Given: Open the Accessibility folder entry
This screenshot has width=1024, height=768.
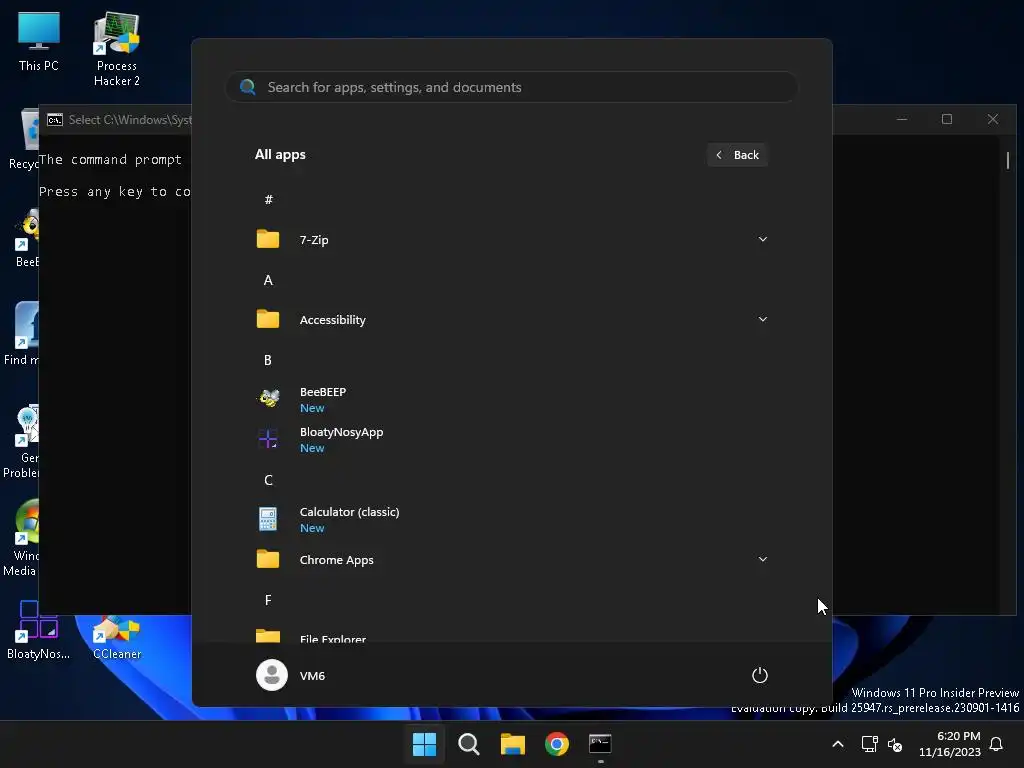Looking at the screenshot, I should (x=511, y=319).
